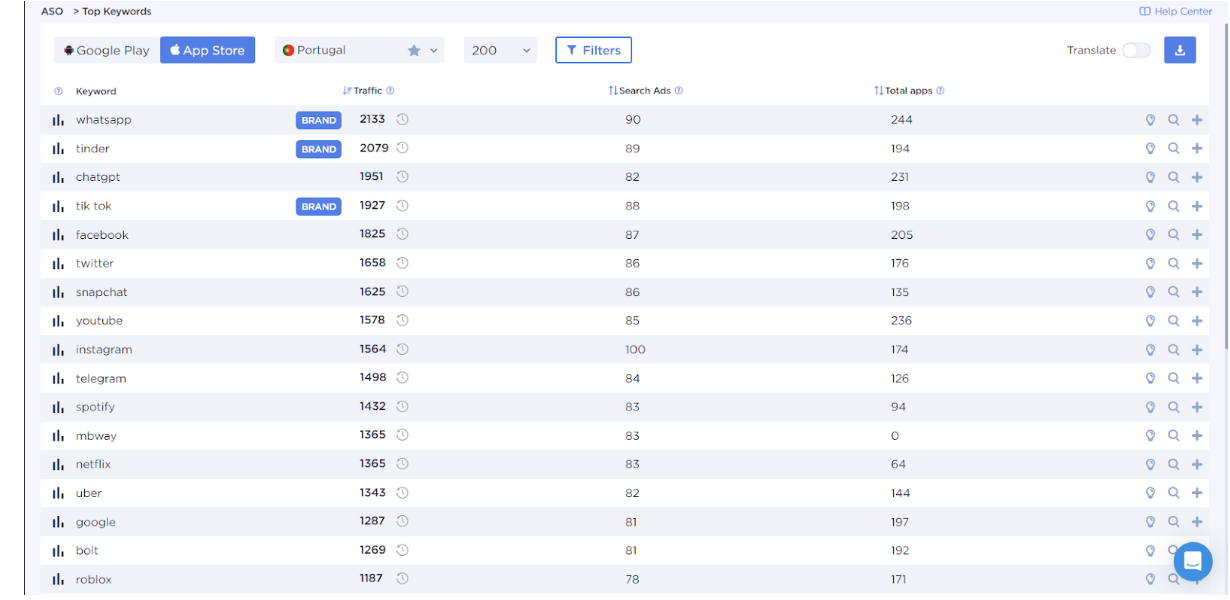Screen dimensions: 1230x600
Task: Open the Filters button
Action: coord(593,50)
